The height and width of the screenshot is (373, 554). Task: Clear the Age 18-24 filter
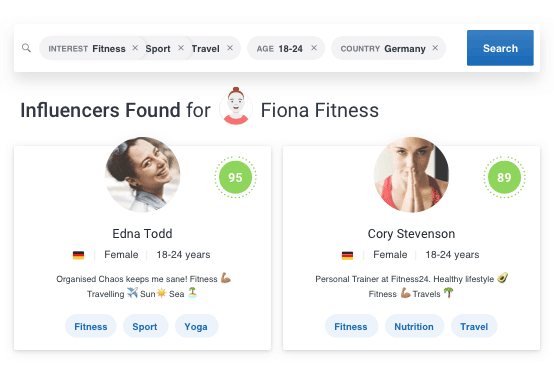314,48
